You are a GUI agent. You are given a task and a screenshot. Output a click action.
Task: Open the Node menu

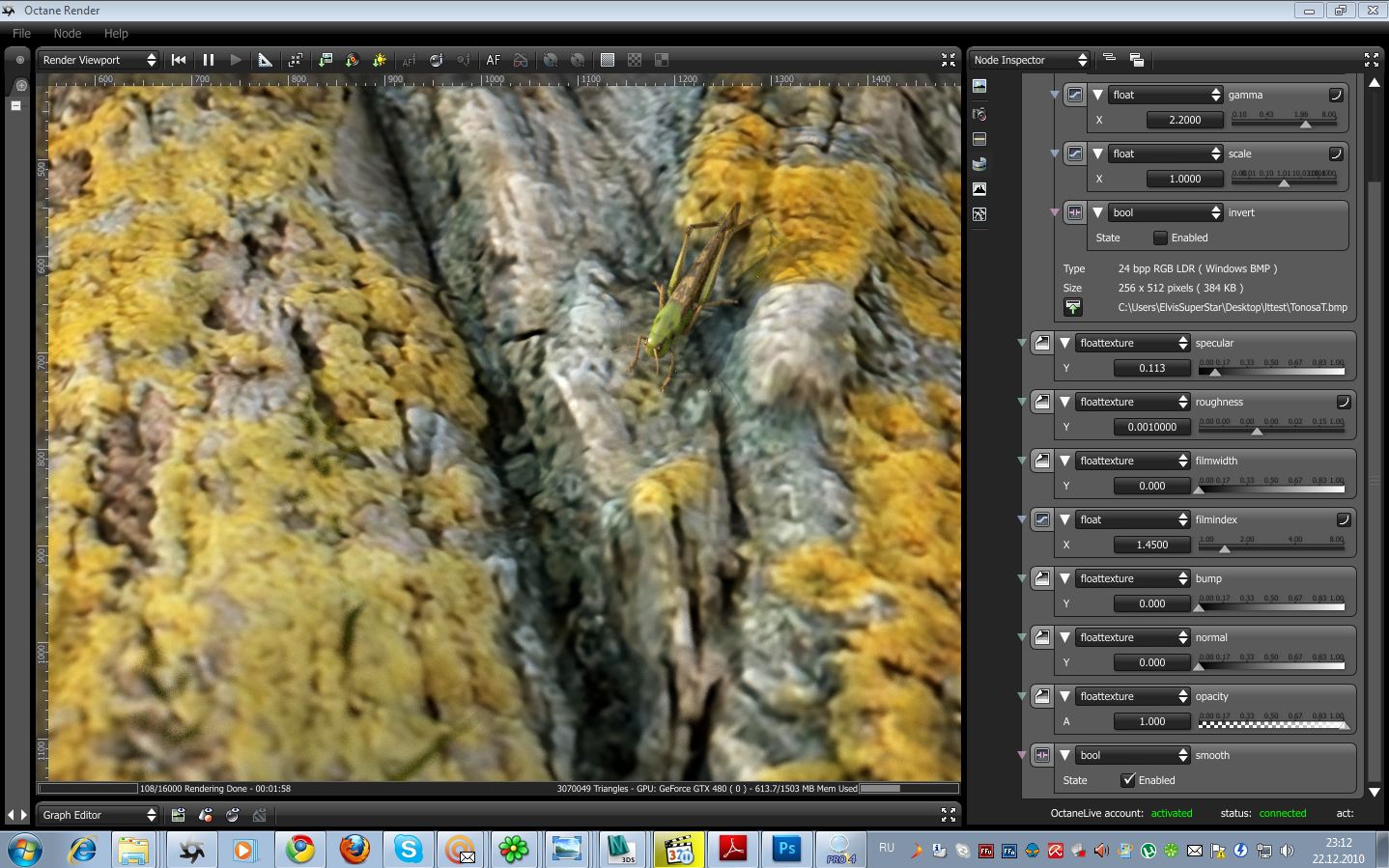click(68, 33)
